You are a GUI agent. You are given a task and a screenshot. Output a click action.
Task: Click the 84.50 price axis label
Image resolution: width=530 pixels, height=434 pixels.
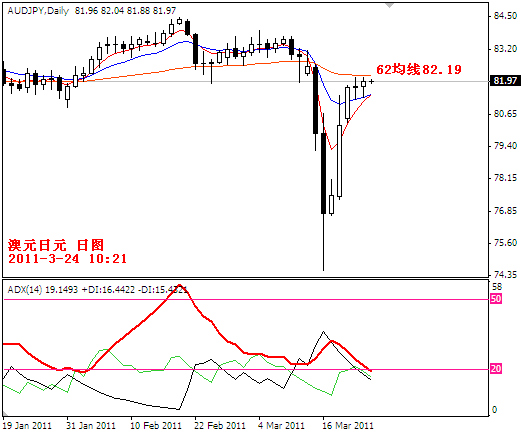pyautogui.click(x=505, y=16)
